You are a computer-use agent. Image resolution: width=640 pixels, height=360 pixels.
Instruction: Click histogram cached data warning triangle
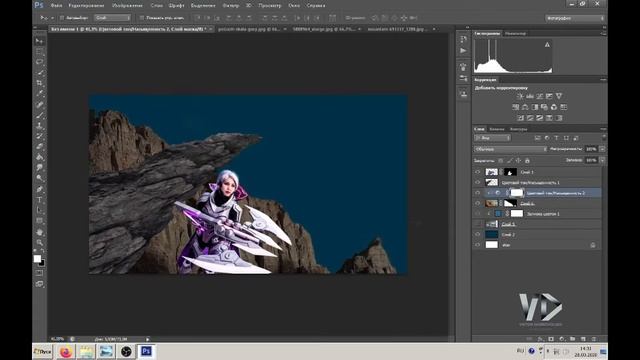pyautogui.click(x=547, y=44)
